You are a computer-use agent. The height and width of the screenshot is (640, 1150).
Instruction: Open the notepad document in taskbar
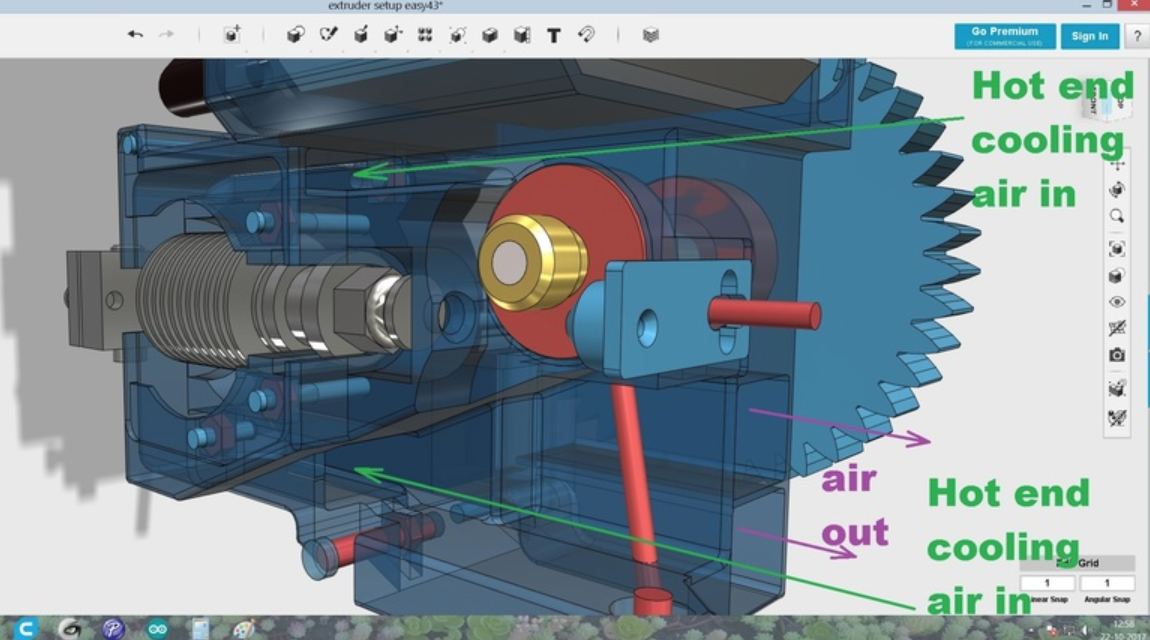pyautogui.click(x=199, y=628)
